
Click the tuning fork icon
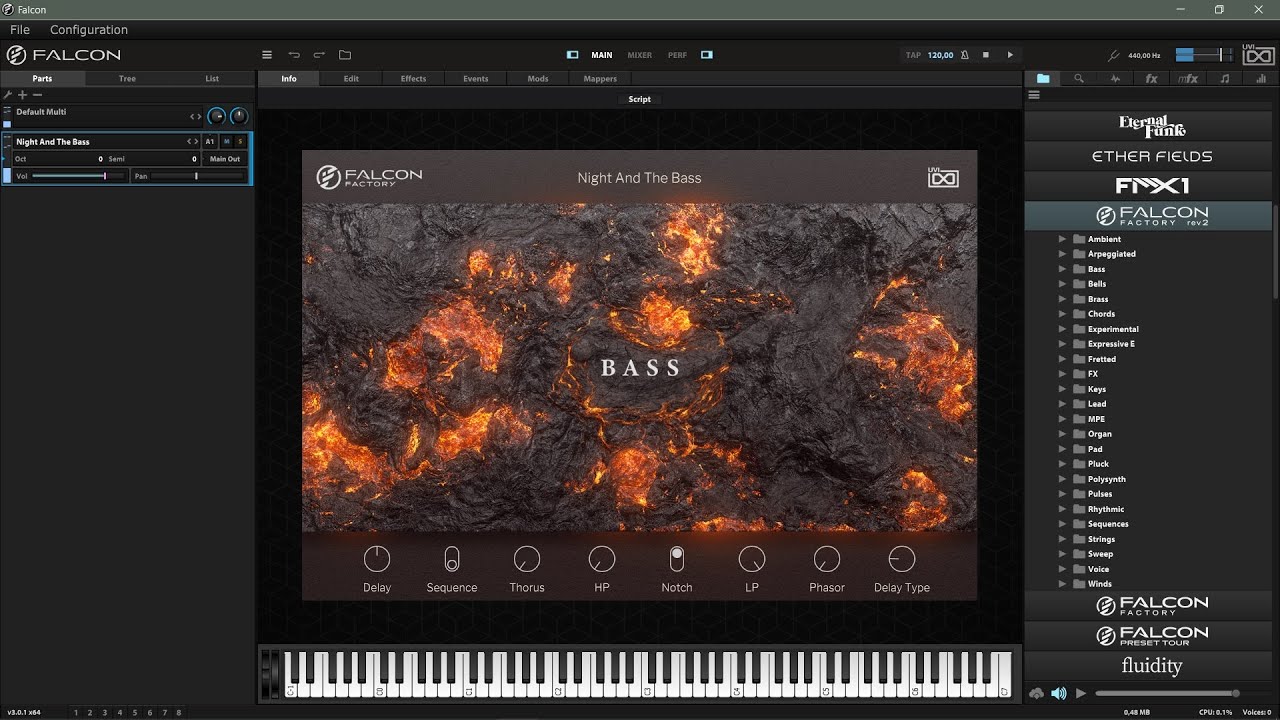1114,55
